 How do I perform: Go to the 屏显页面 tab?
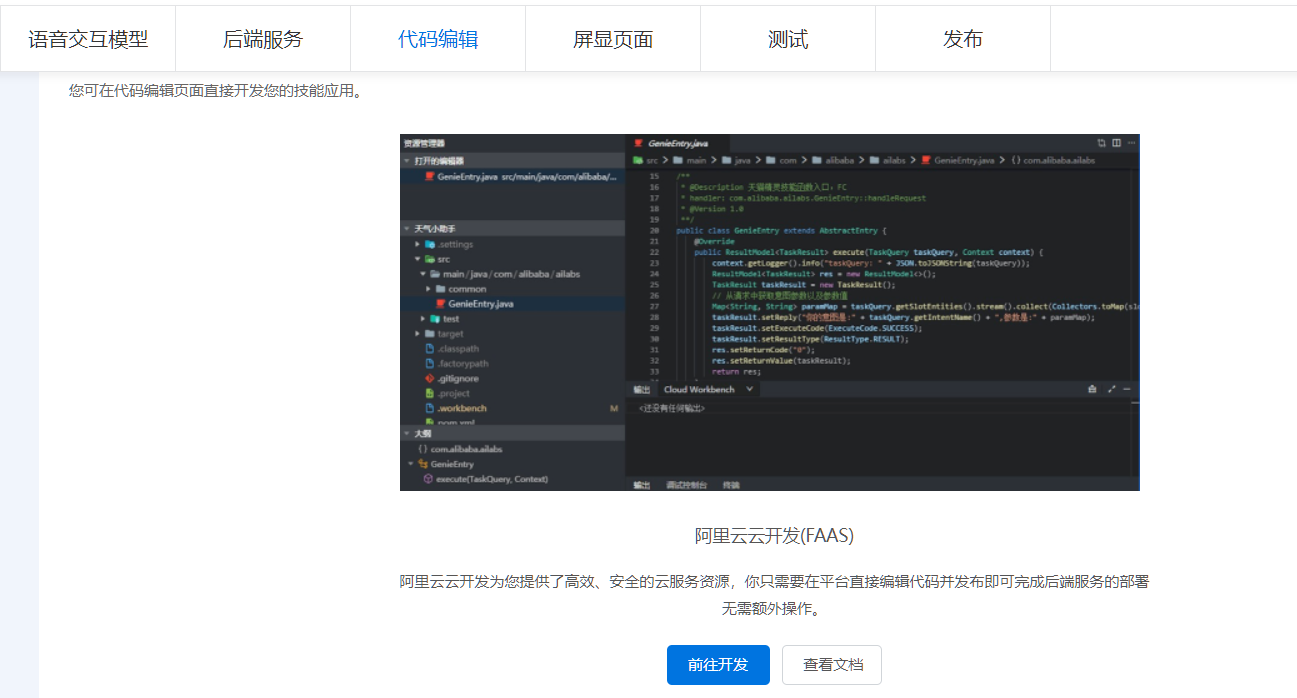(613, 39)
